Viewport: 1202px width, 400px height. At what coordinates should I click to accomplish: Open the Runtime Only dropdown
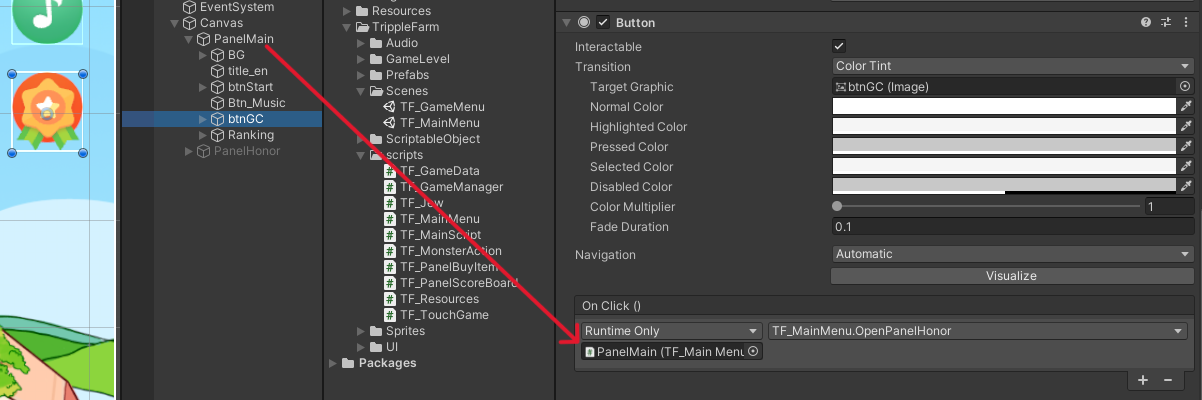coord(671,331)
